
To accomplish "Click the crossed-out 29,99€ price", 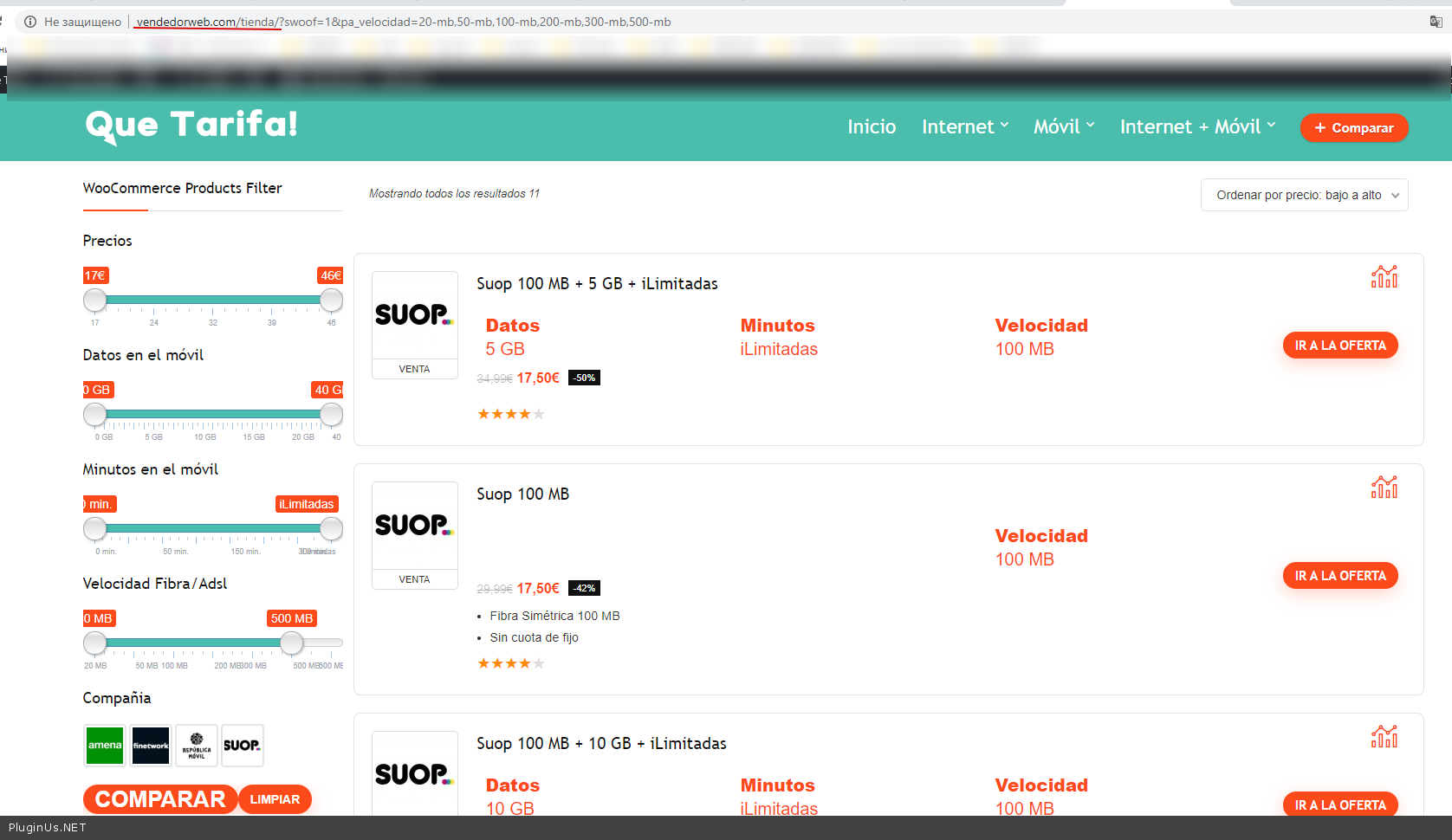I will tap(495, 590).
